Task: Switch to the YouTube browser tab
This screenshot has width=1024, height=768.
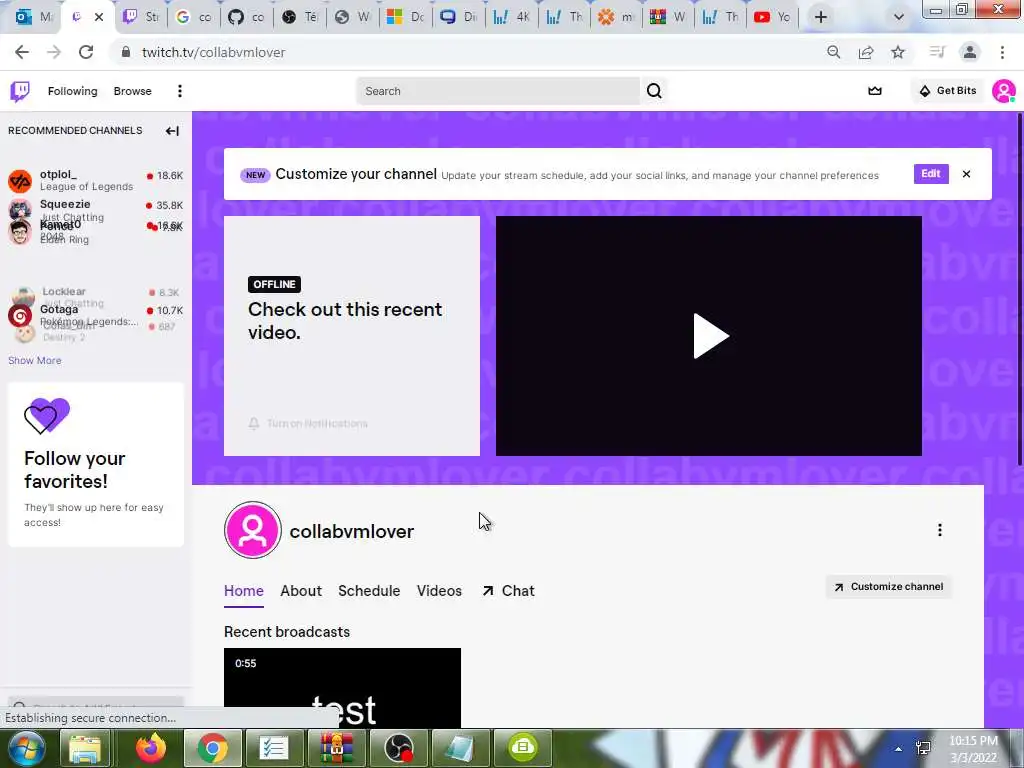Action: [771, 18]
